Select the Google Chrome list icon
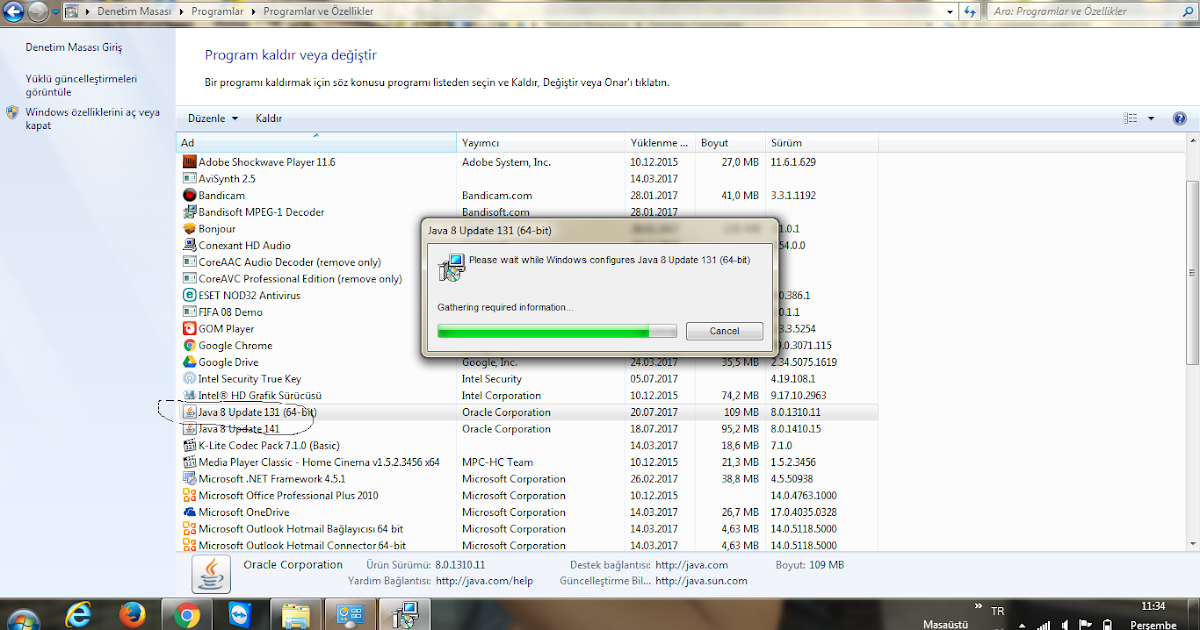1200x630 pixels. point(190,345)
